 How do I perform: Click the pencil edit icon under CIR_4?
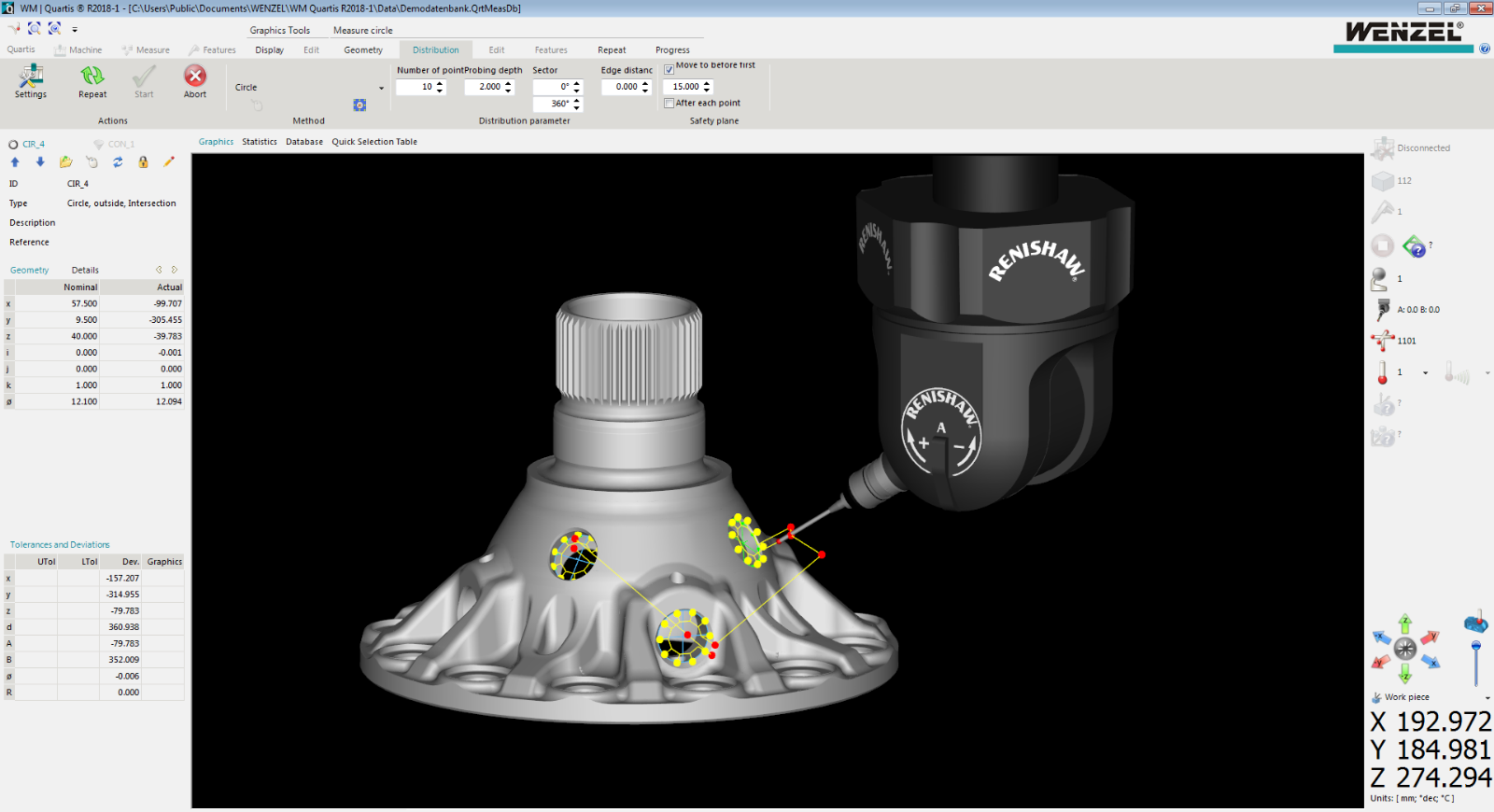[x=169, y=162]
